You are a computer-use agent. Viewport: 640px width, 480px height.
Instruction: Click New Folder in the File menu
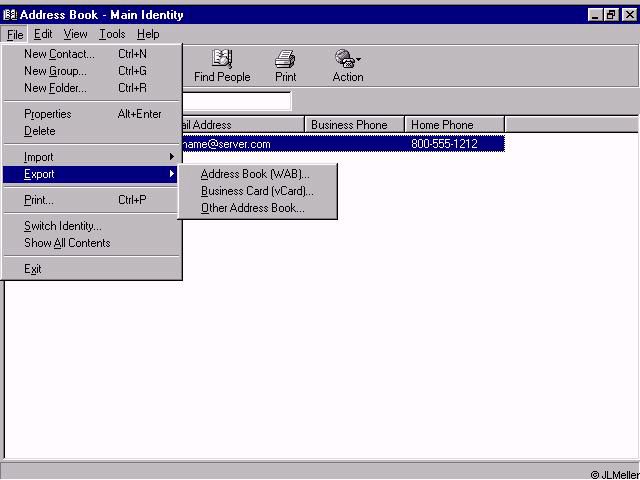click(55, 88)
